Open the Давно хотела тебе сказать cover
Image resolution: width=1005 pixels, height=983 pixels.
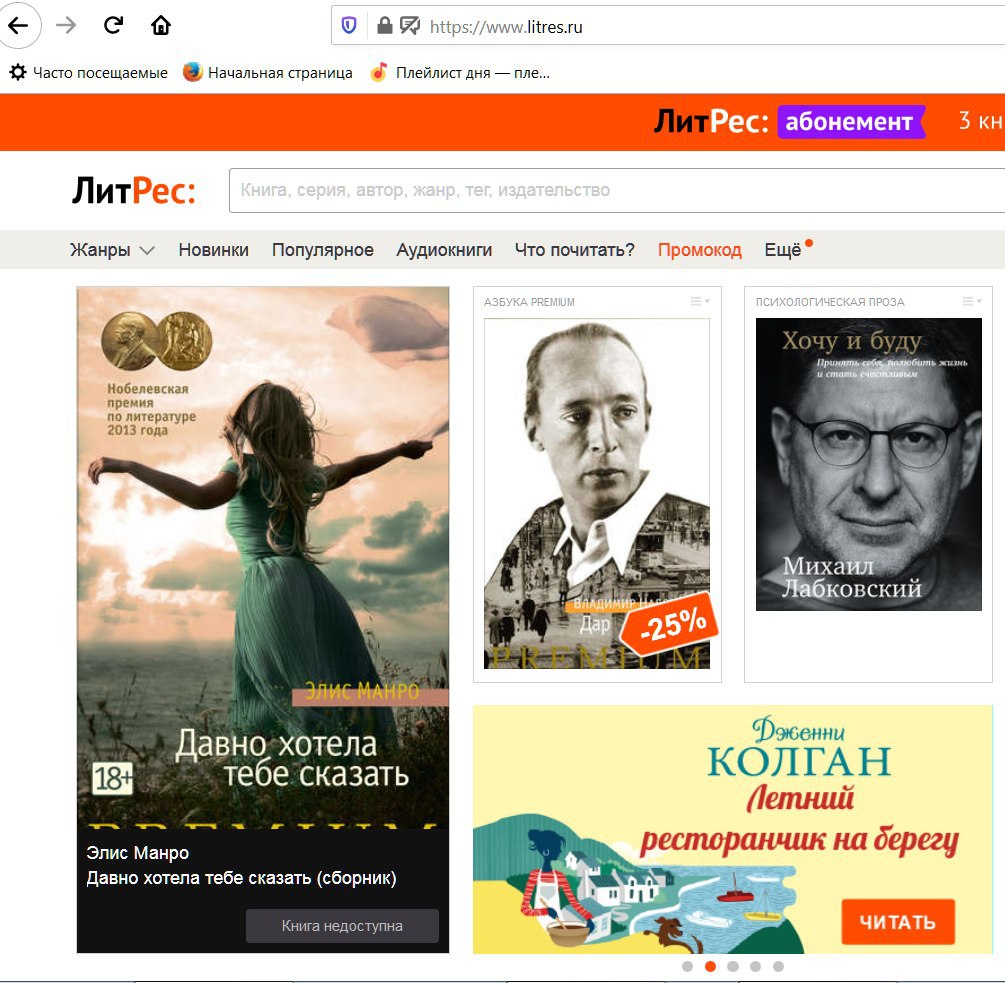pos(263,558)
